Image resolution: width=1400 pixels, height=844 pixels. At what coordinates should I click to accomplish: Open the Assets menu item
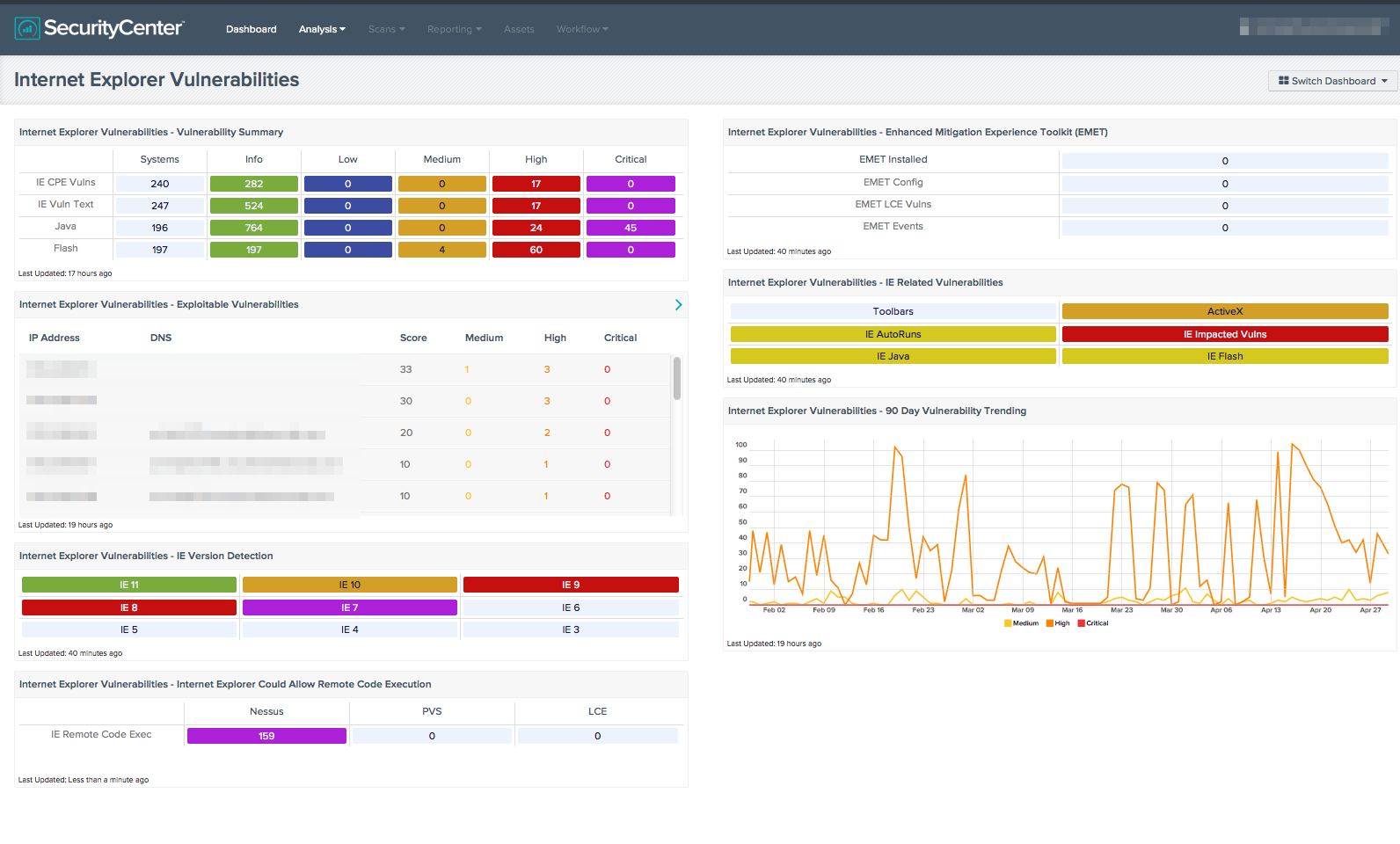519,29
